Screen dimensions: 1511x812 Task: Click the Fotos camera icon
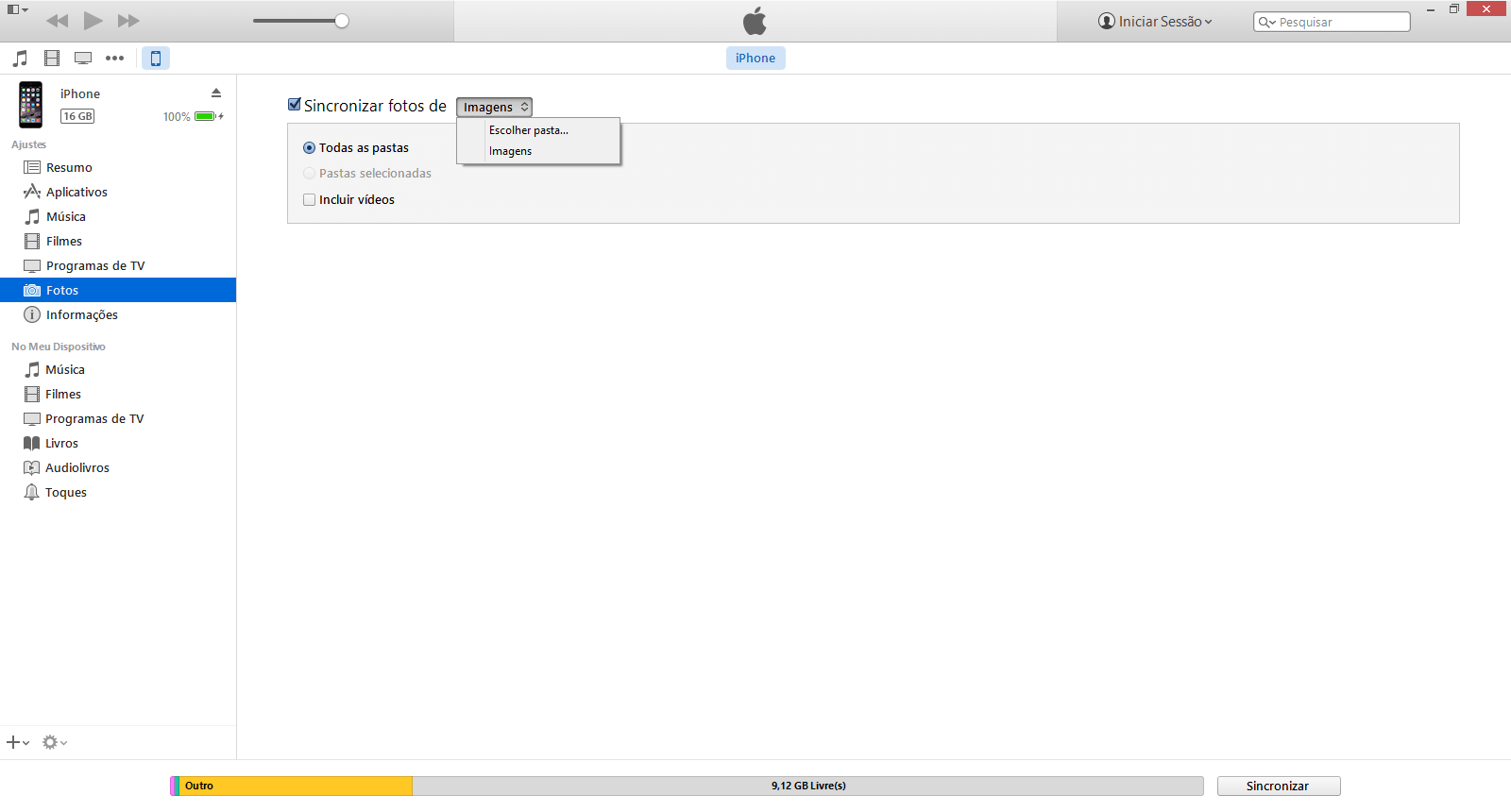click(x=32, y=290)
